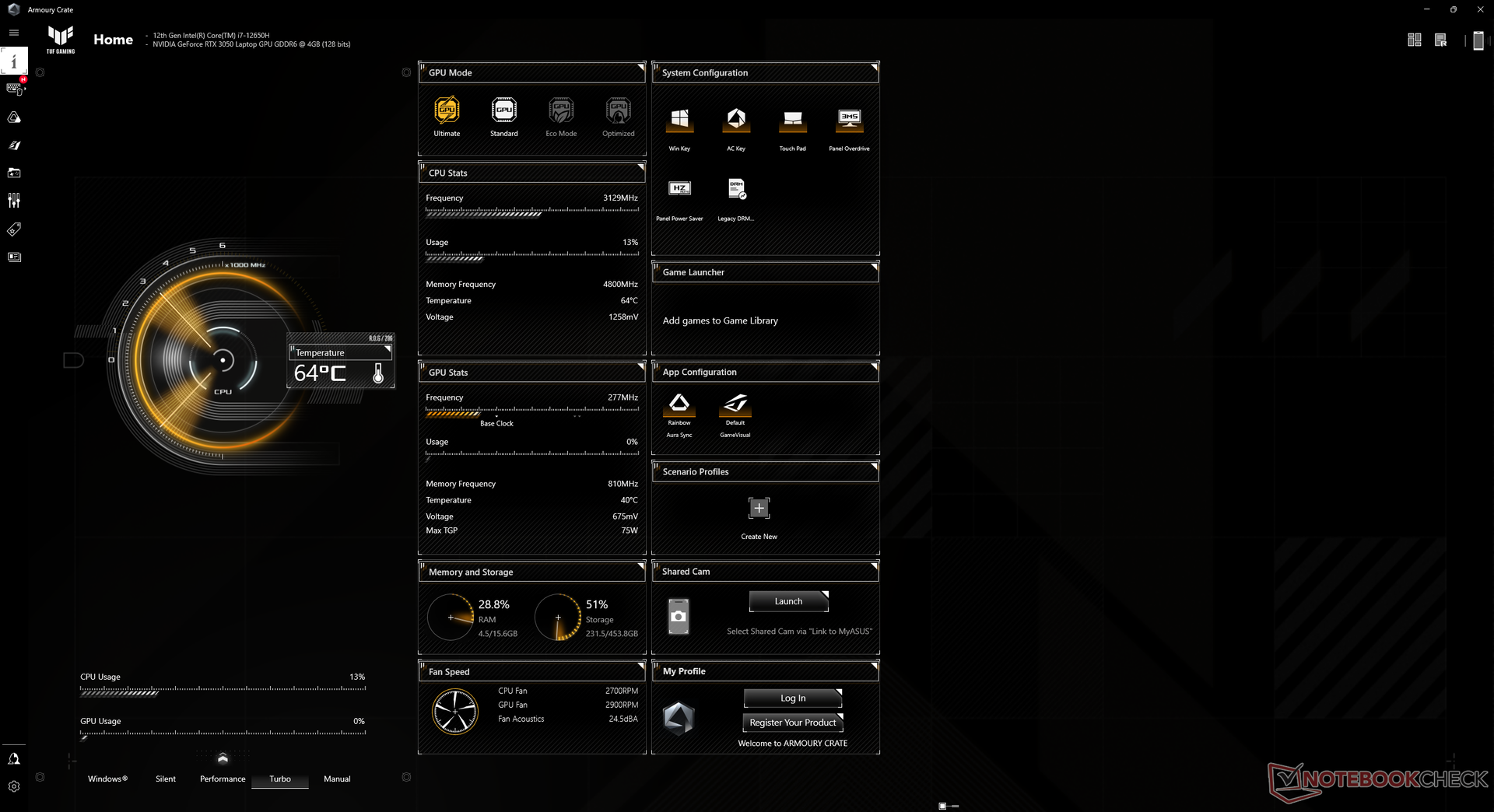The image size is (1494, 812).
Task: Click the TUF Gaming logo
Action: pyautogui.click(x=61, y=39)
